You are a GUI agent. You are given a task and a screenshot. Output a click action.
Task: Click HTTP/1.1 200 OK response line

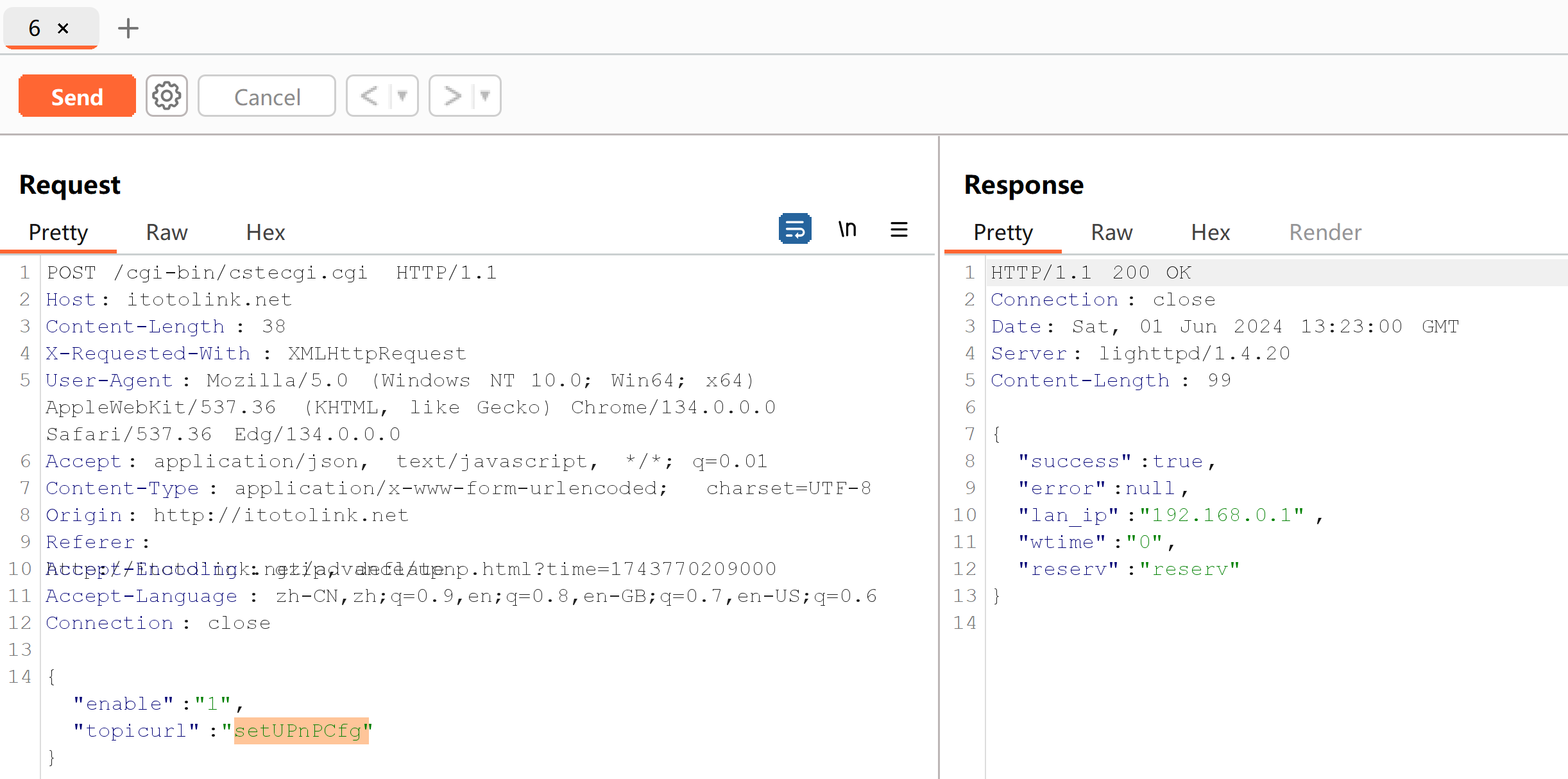pos(1091,273)
